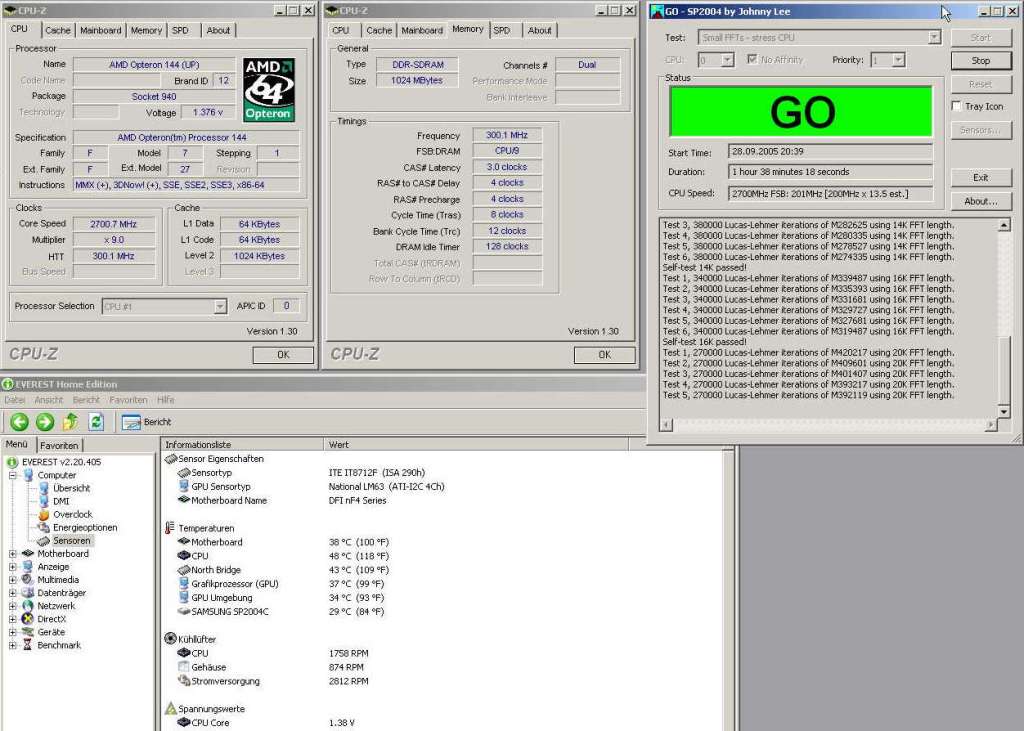Click the refresh icon in EVEREST toolbar
This screenshot has width=1024, height=731.
[x=96, y=422]
